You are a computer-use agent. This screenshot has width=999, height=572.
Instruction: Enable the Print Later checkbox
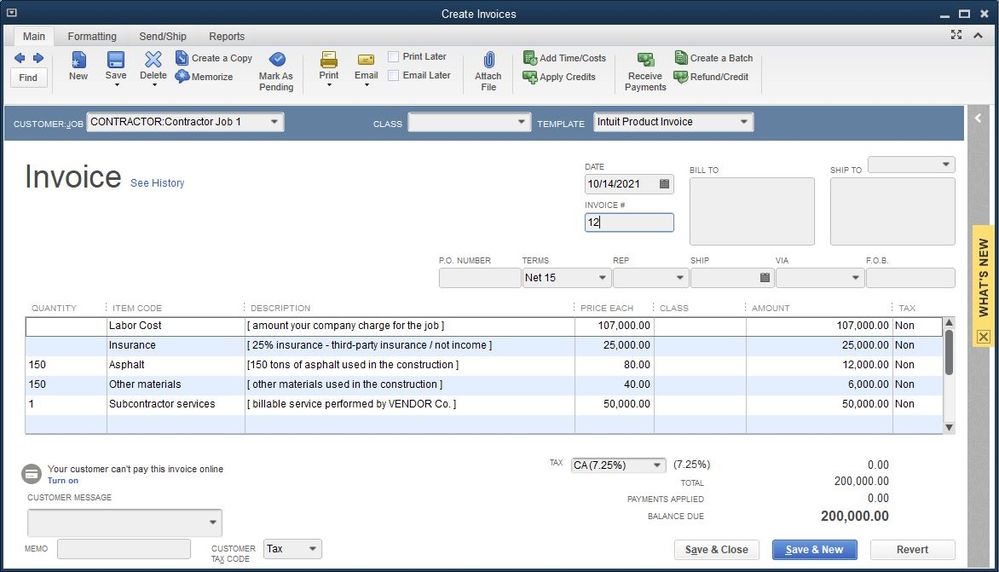(x=393, y=57)
